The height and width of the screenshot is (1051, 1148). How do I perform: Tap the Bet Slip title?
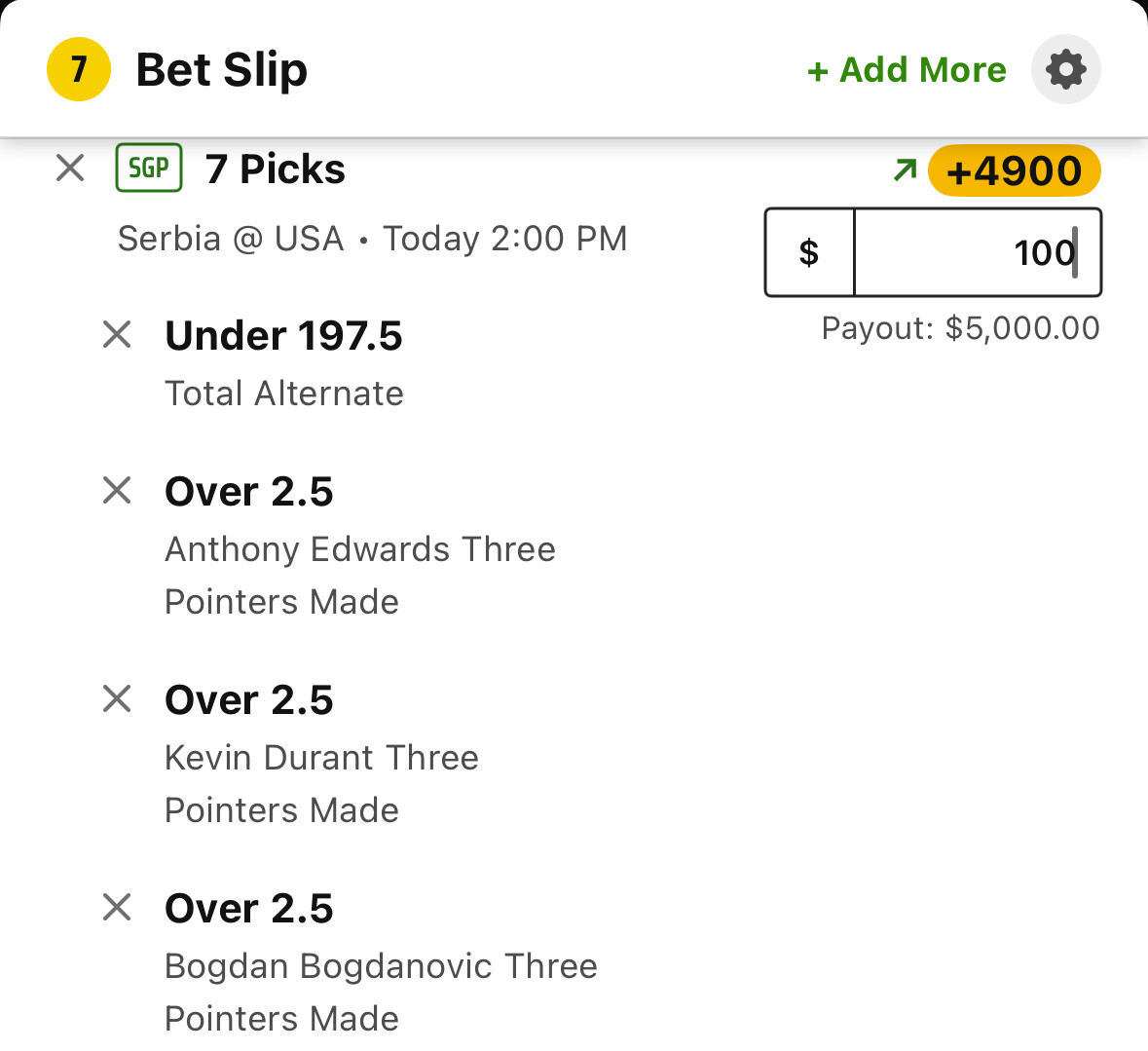click(222, 70)
